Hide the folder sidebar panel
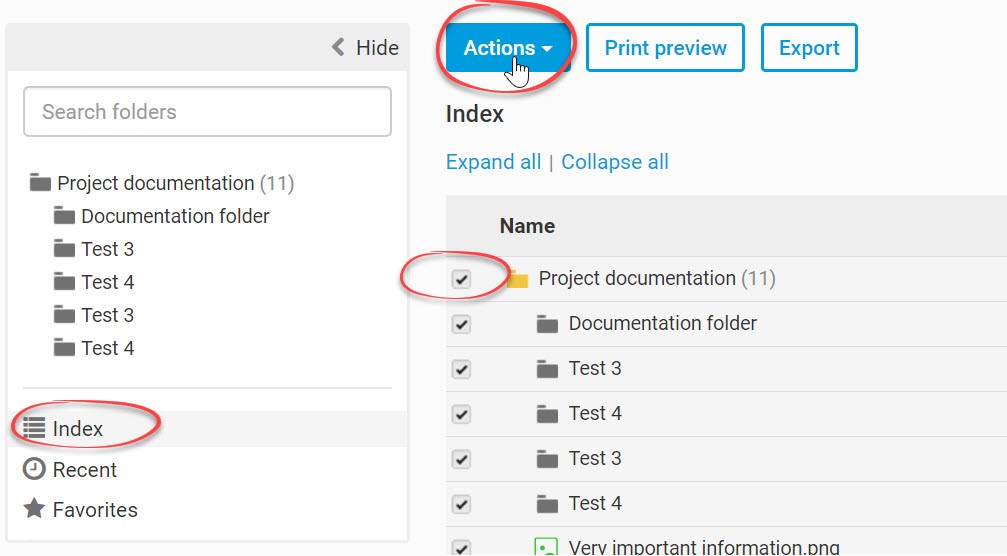 pos(365,48)
